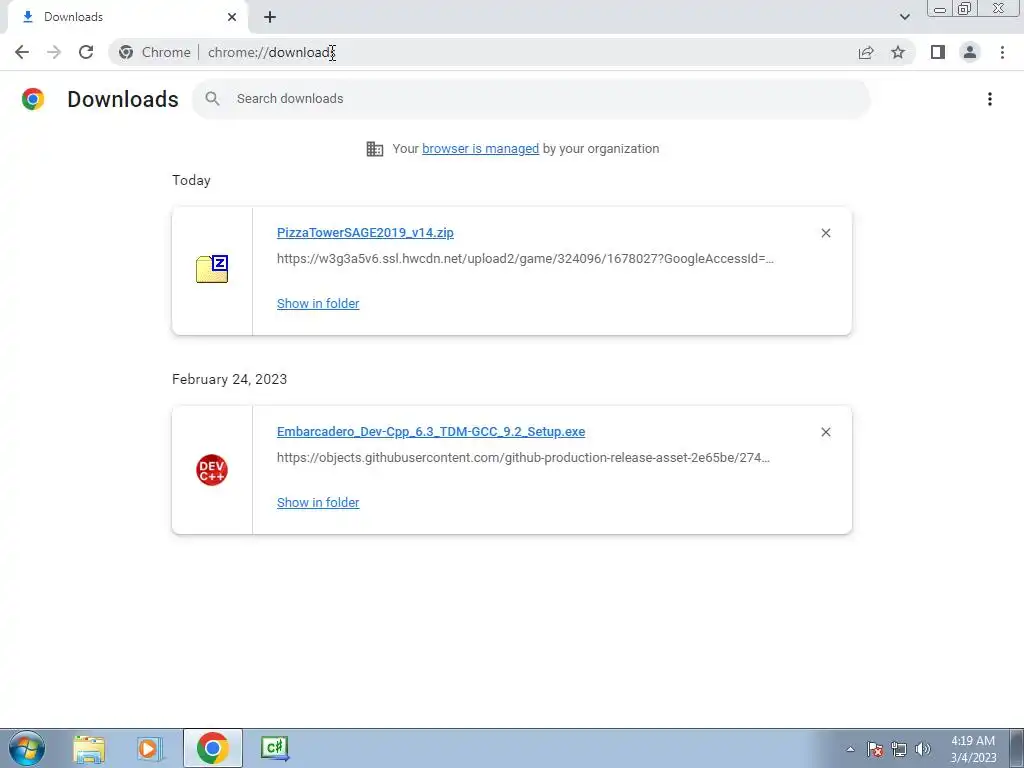This screenshot has height=768, width=1024.
Task: Close the Downloads tab
Action: [232, 17]
